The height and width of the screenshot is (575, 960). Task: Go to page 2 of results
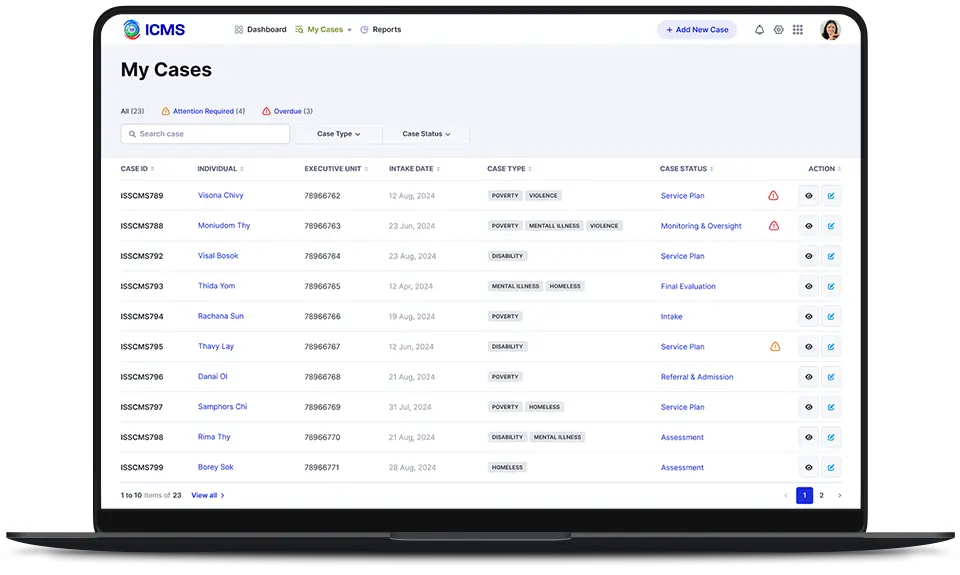tap(822, 495)
